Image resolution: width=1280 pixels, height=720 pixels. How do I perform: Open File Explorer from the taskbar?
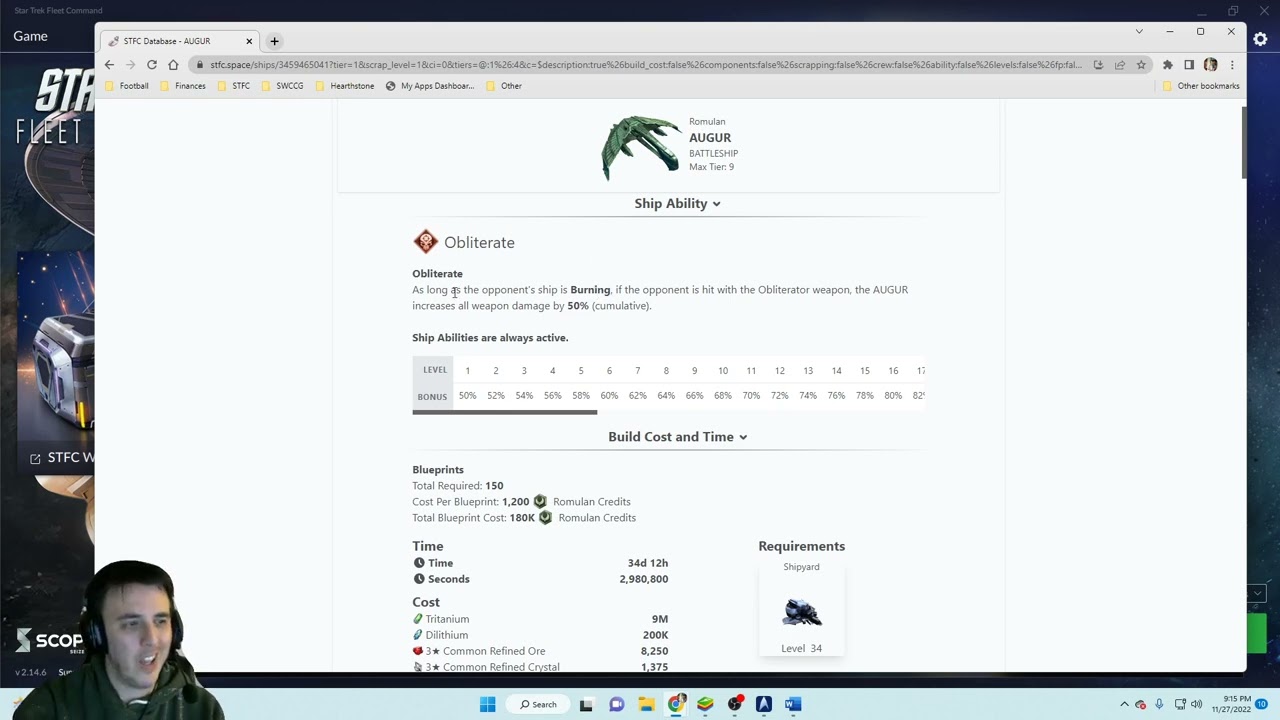tap(646, 704)
